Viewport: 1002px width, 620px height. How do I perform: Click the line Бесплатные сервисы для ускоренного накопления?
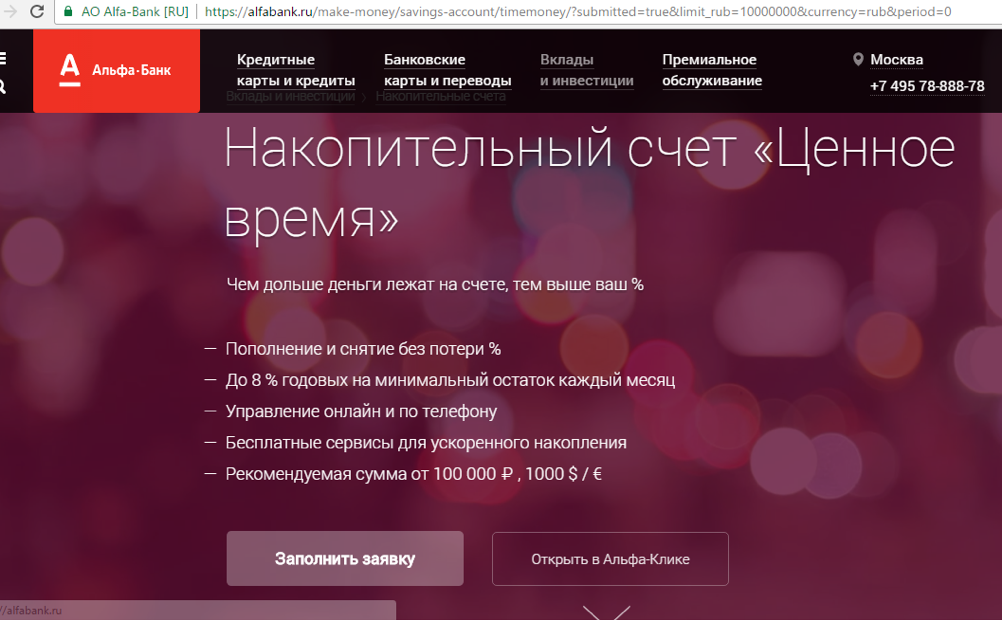pyautogui.click(x=426, y=443)
